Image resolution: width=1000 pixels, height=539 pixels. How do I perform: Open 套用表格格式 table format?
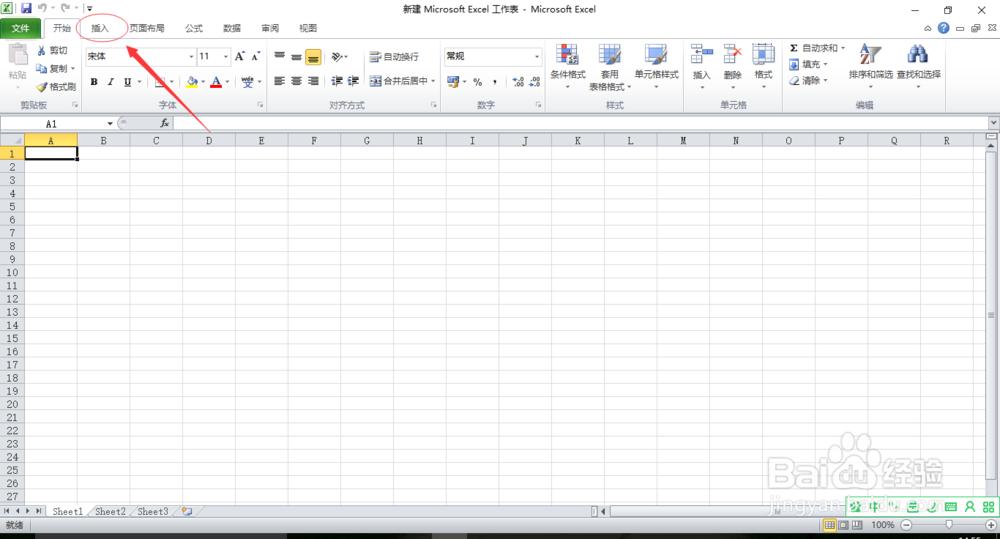[609, 67]
